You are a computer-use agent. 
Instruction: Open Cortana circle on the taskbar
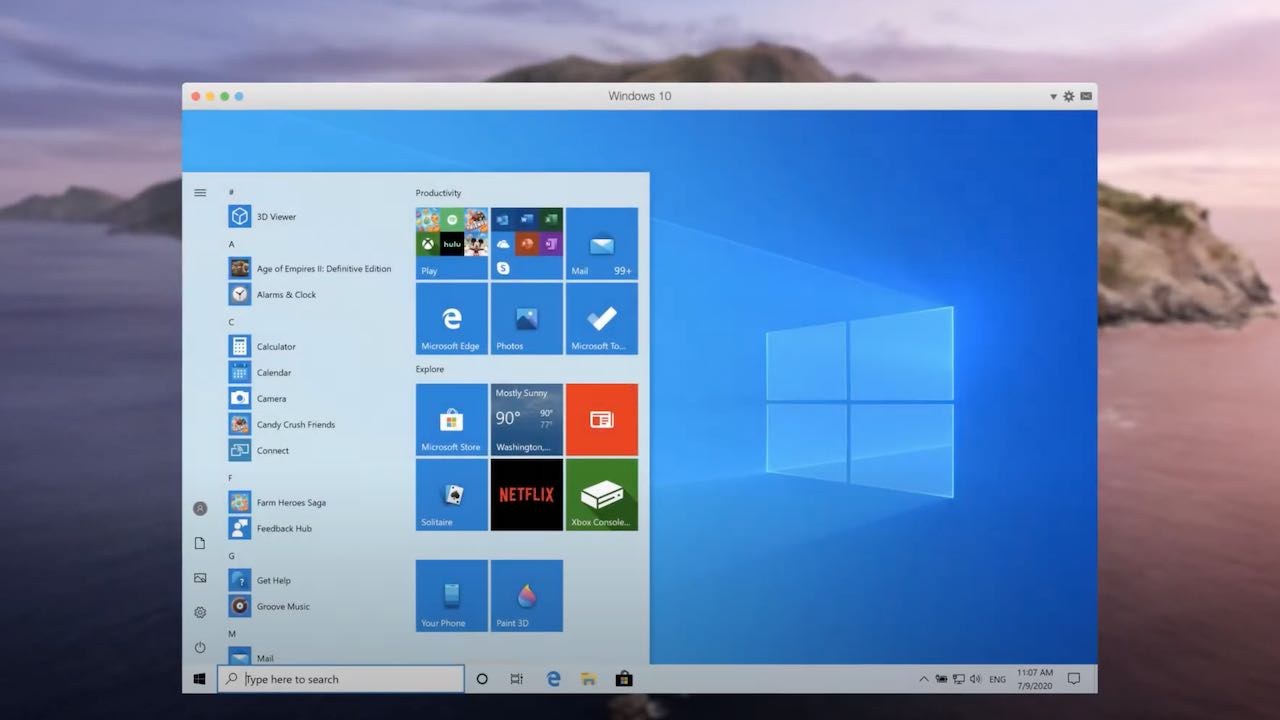pyautogui.click(x=482, y=679)
